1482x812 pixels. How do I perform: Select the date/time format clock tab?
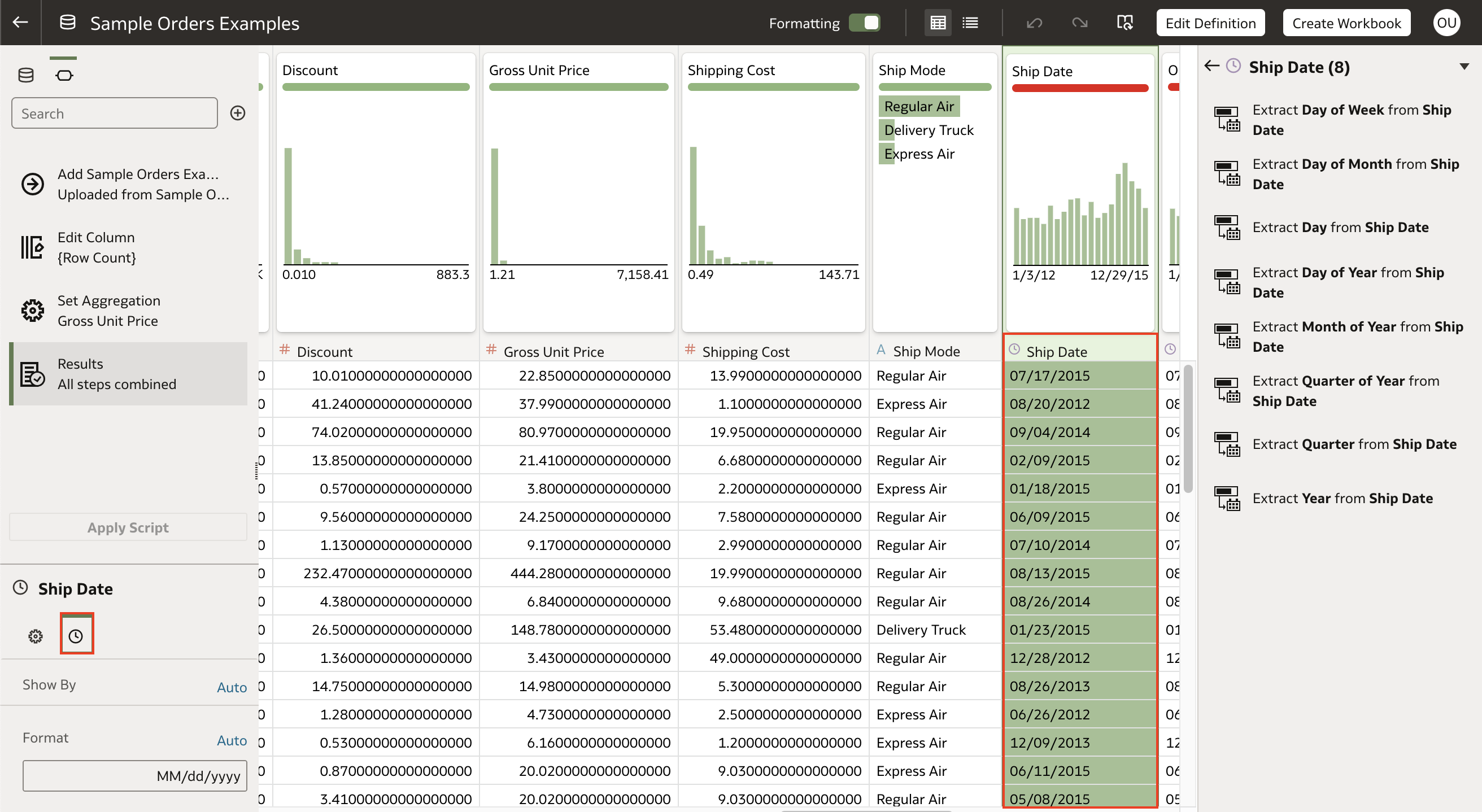click(76, 636)
